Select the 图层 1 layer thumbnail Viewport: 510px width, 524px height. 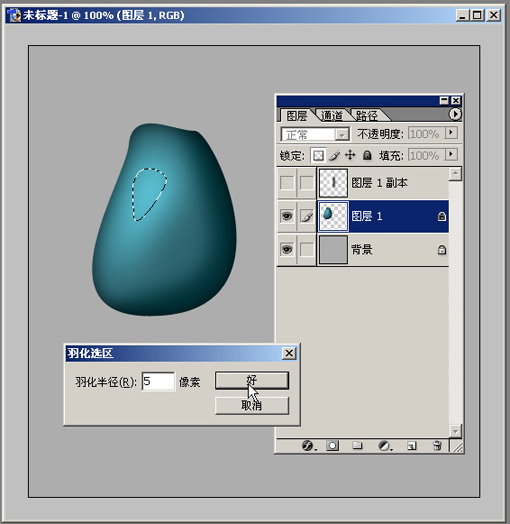click(333, 216)
